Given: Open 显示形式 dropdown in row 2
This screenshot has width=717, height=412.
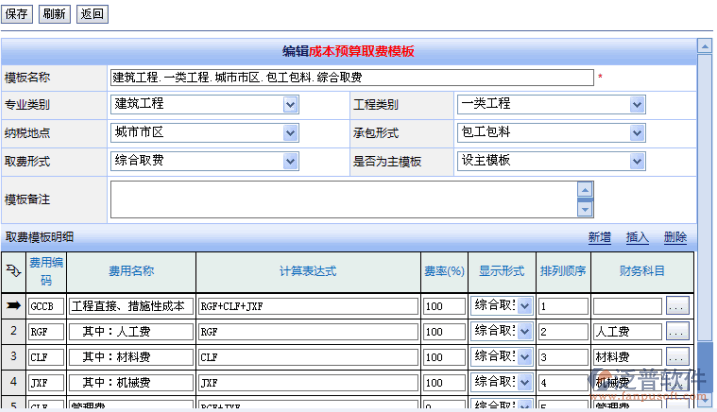Looking at the screenshot, I should (x=524, y=331).
